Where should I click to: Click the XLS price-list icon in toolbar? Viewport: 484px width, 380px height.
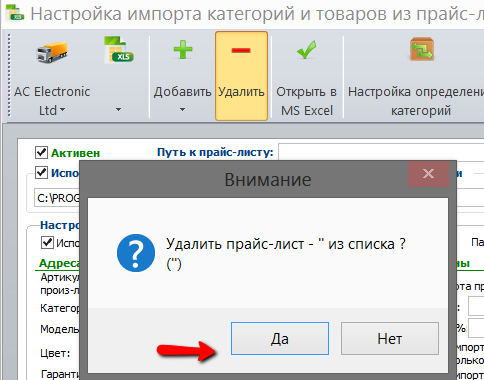click(118, 50)
